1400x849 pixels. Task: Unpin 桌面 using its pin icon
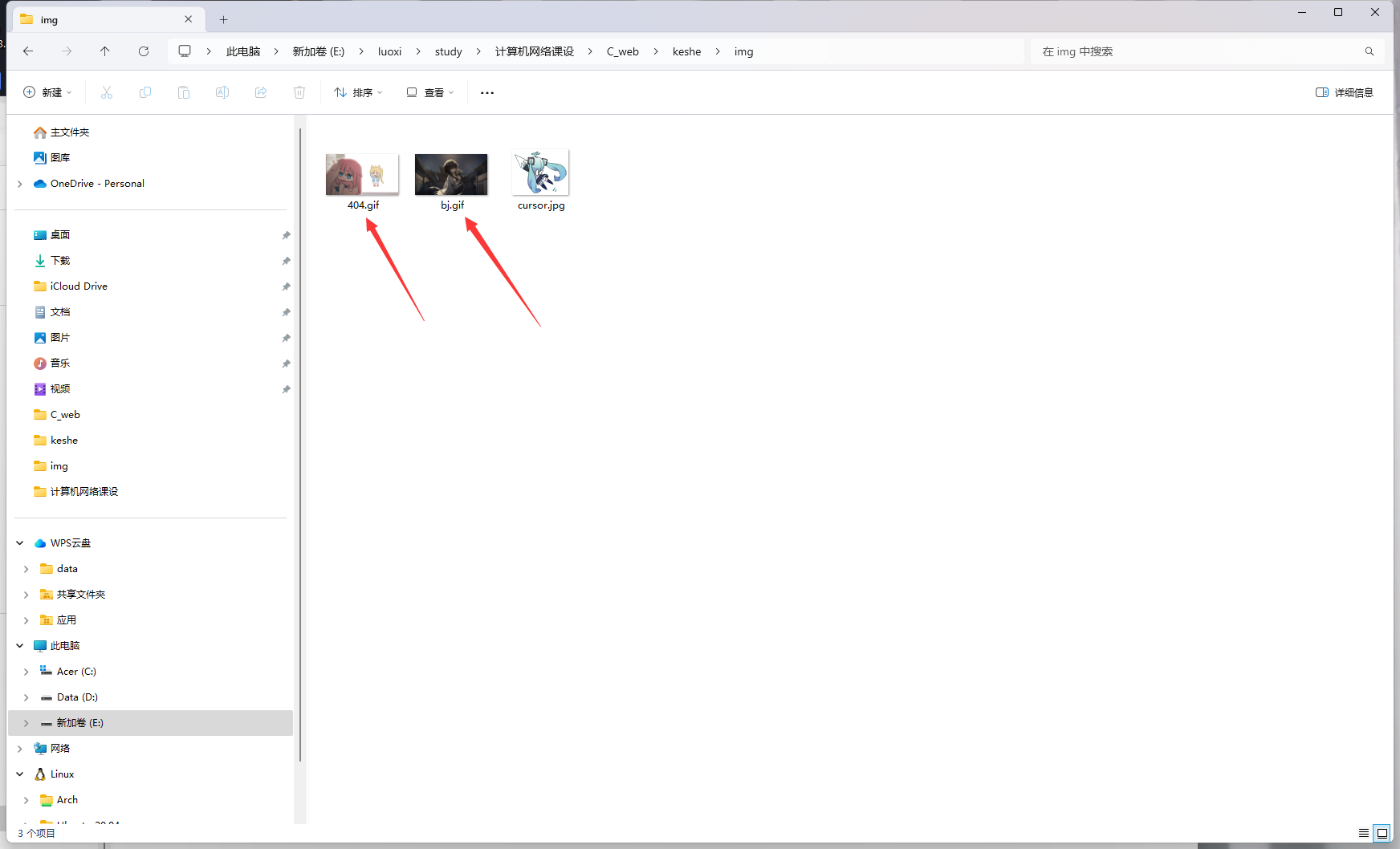pyautogui.click(x=286, y=235)
